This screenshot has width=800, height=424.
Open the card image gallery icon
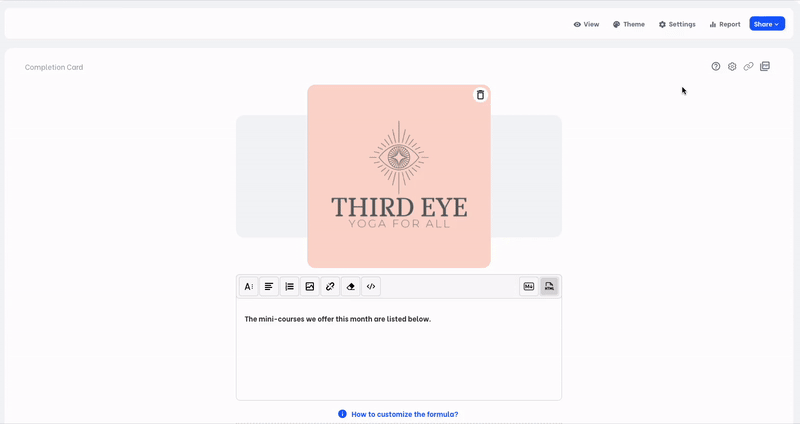(765, 66)
